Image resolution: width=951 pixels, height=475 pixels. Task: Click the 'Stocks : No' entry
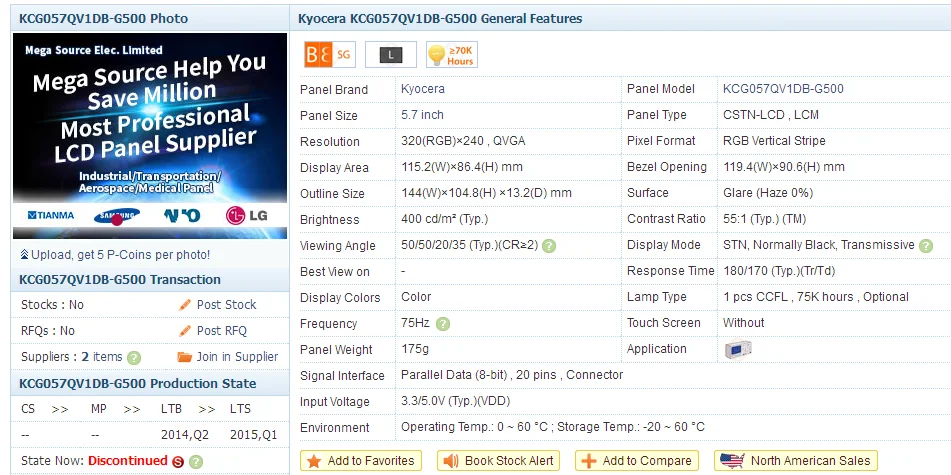(x=52, y=305)
